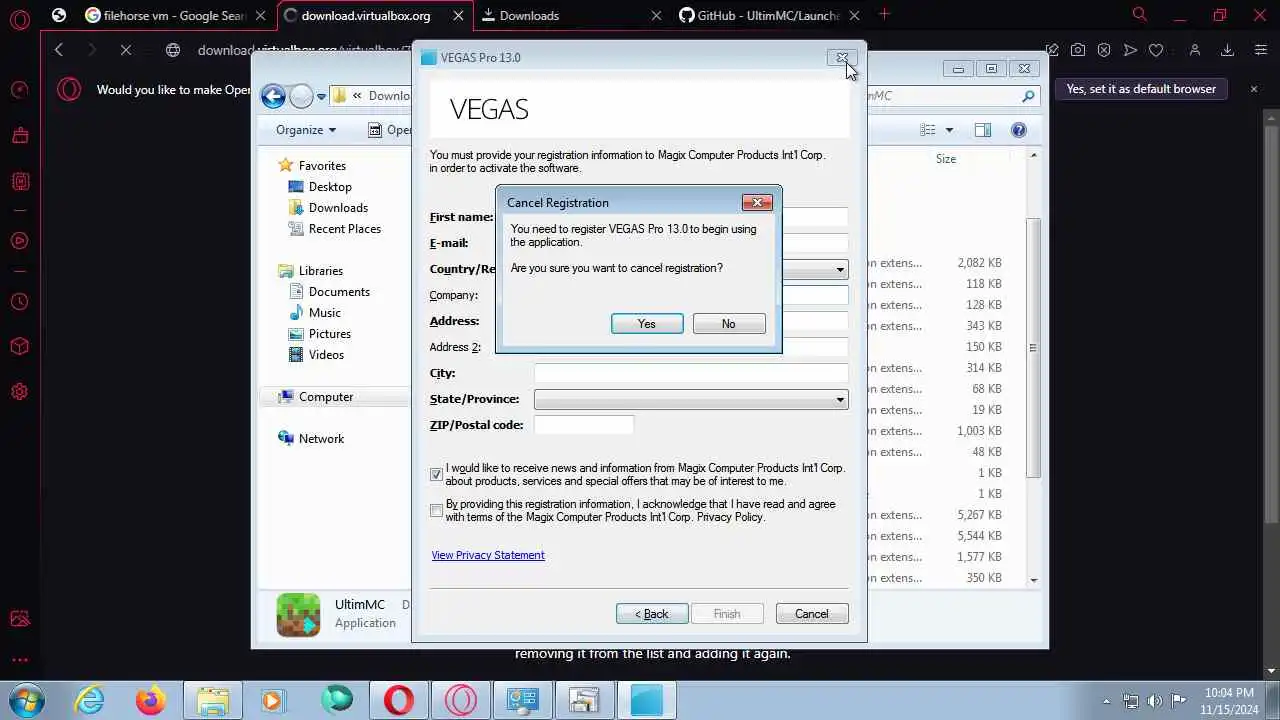Confirm cancel registration with Yes
This screenshot has width=1280, height=720.
click(647, 324)
